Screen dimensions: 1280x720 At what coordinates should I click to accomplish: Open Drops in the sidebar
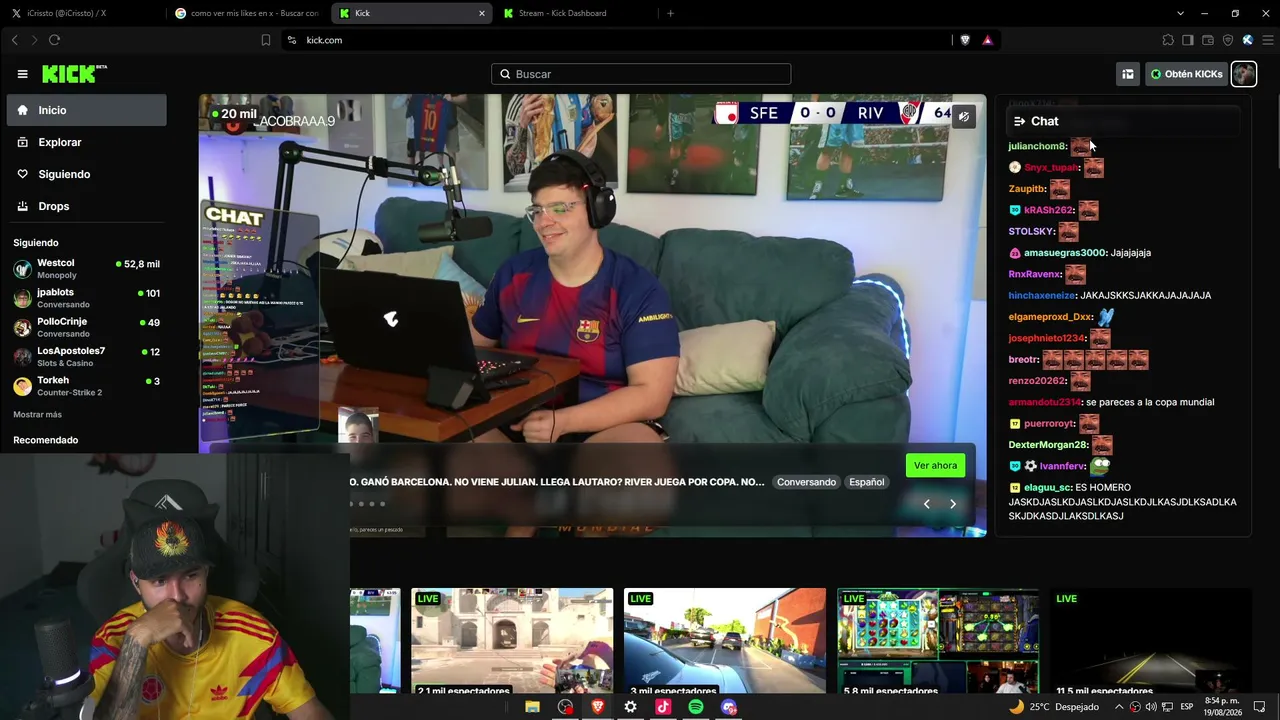click(87, 206)
